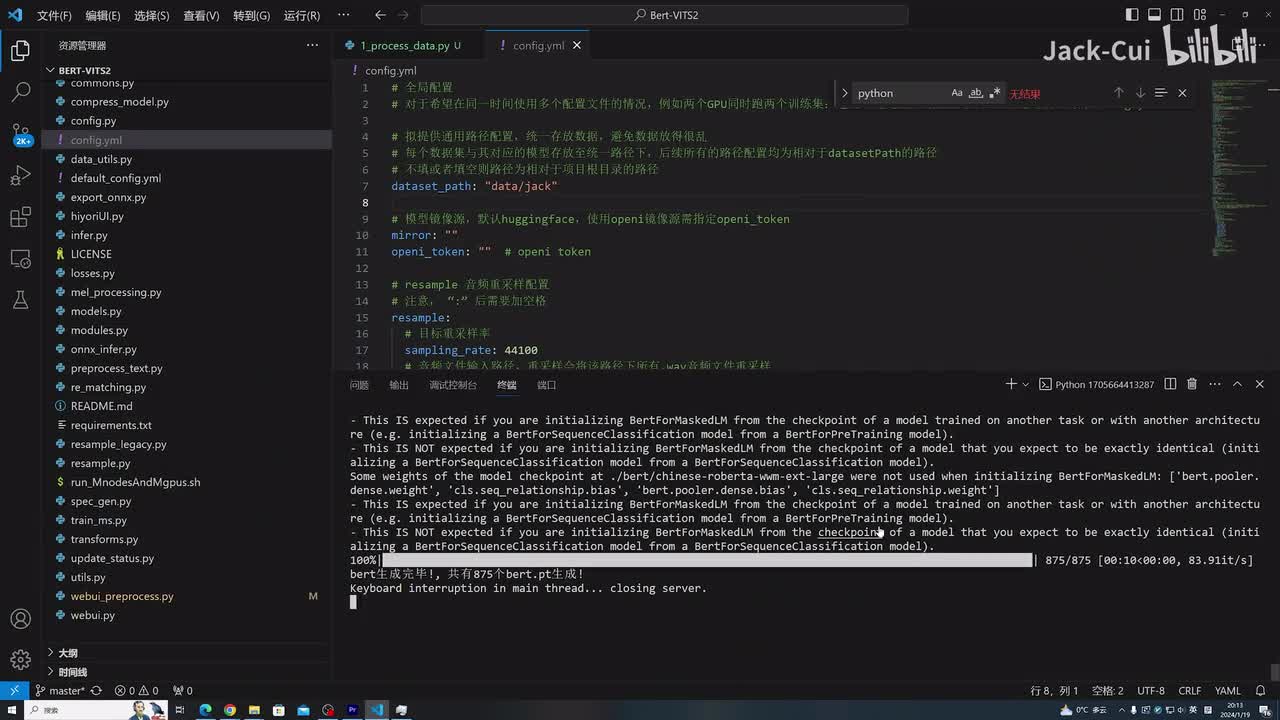Collapse the BERT-VITS2 folder tree

point(50,71)
